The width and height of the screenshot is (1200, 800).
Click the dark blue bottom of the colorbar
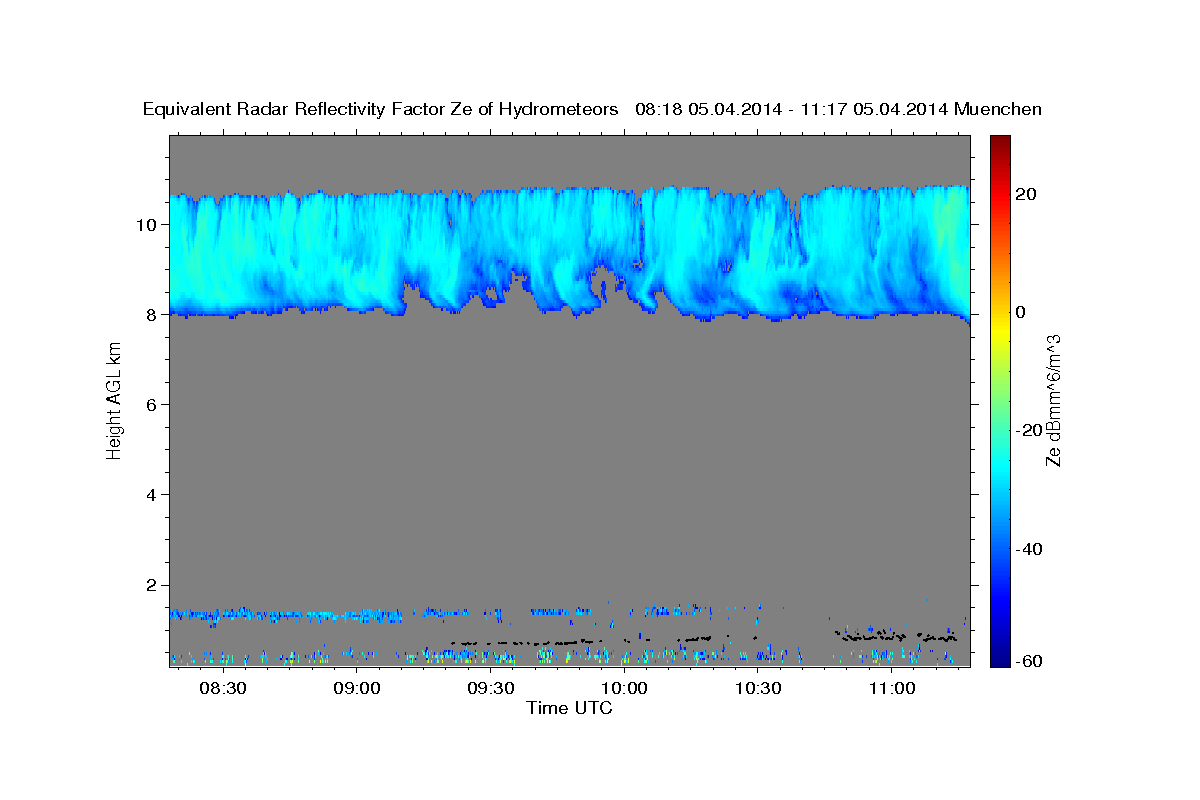point(999,655)
